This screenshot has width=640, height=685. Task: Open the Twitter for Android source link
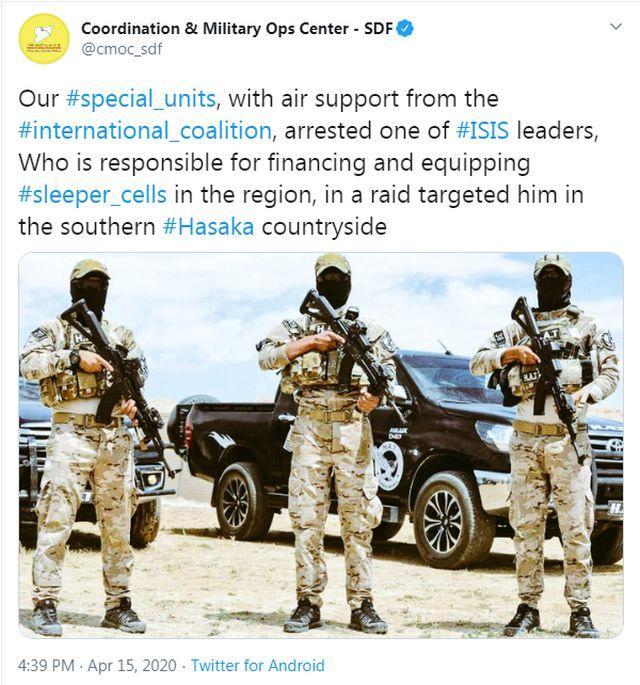click(258, 665)
